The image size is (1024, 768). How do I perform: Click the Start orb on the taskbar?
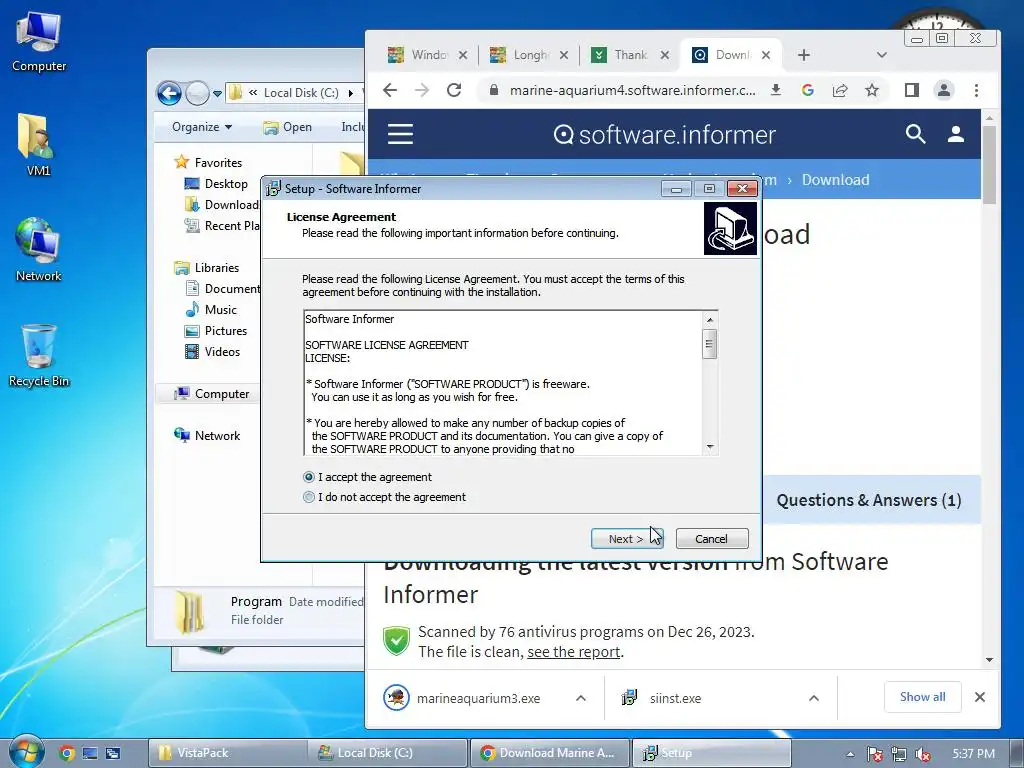pyautogui.click(x=25, y=752)
